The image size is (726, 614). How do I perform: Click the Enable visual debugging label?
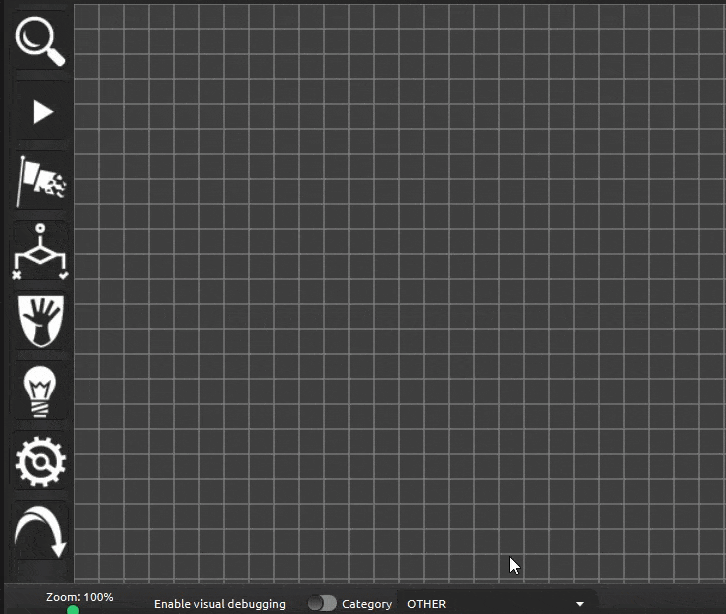point(220,604)
